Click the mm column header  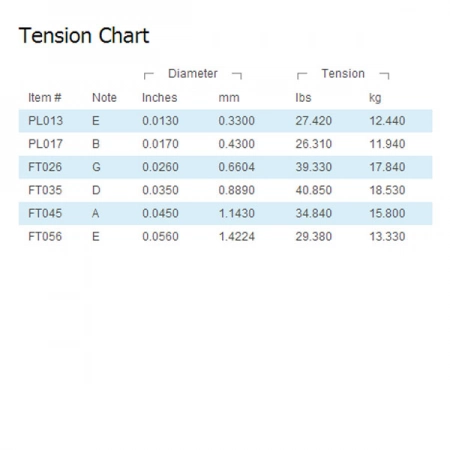[229, 98]
